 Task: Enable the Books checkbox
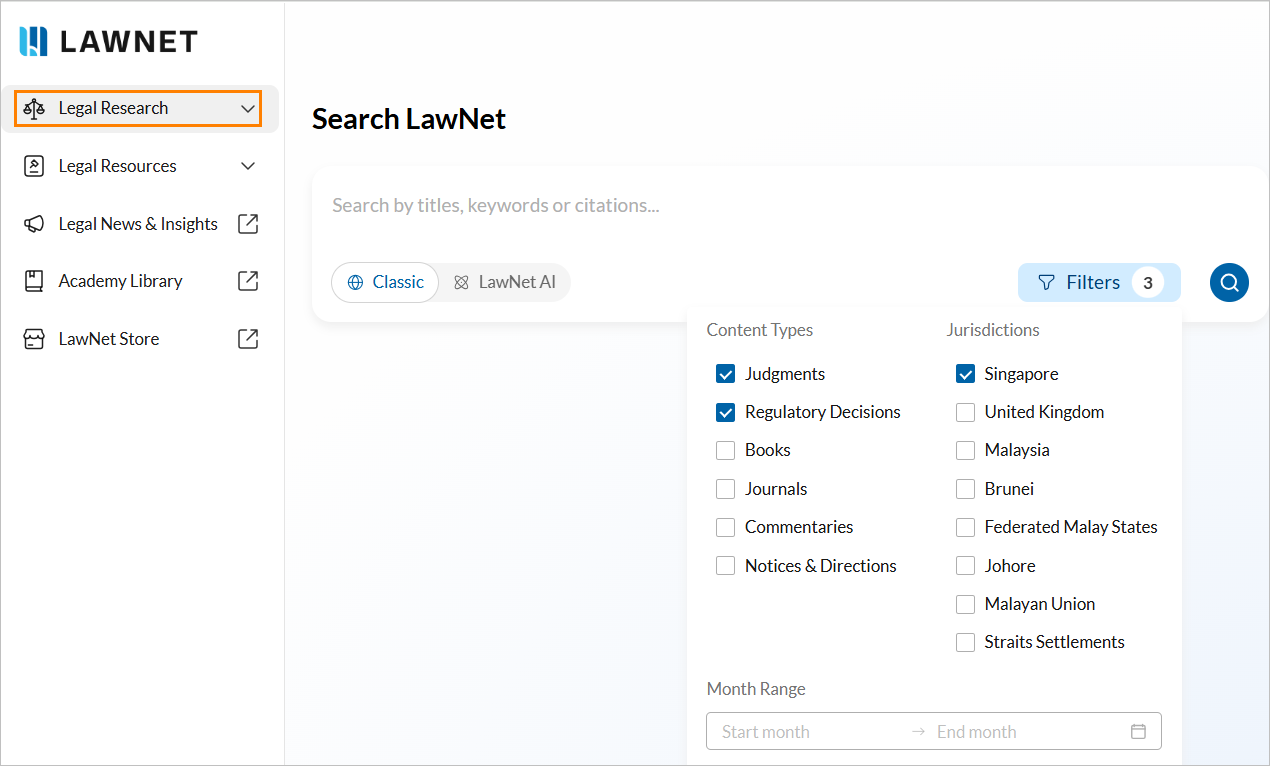[726, 450]
